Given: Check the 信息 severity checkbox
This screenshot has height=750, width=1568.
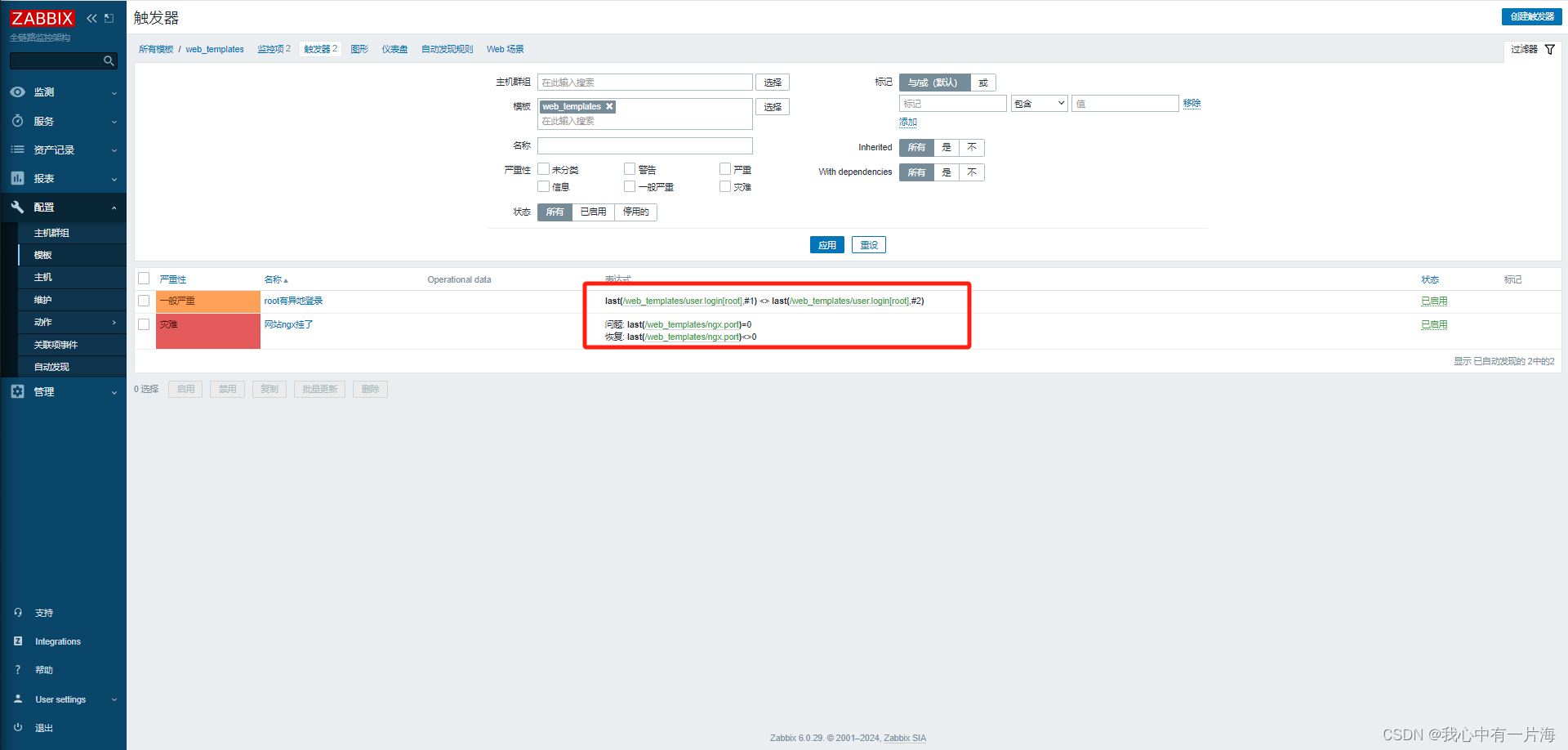Looking at the screenshot, I should click(x=543, y=186).
